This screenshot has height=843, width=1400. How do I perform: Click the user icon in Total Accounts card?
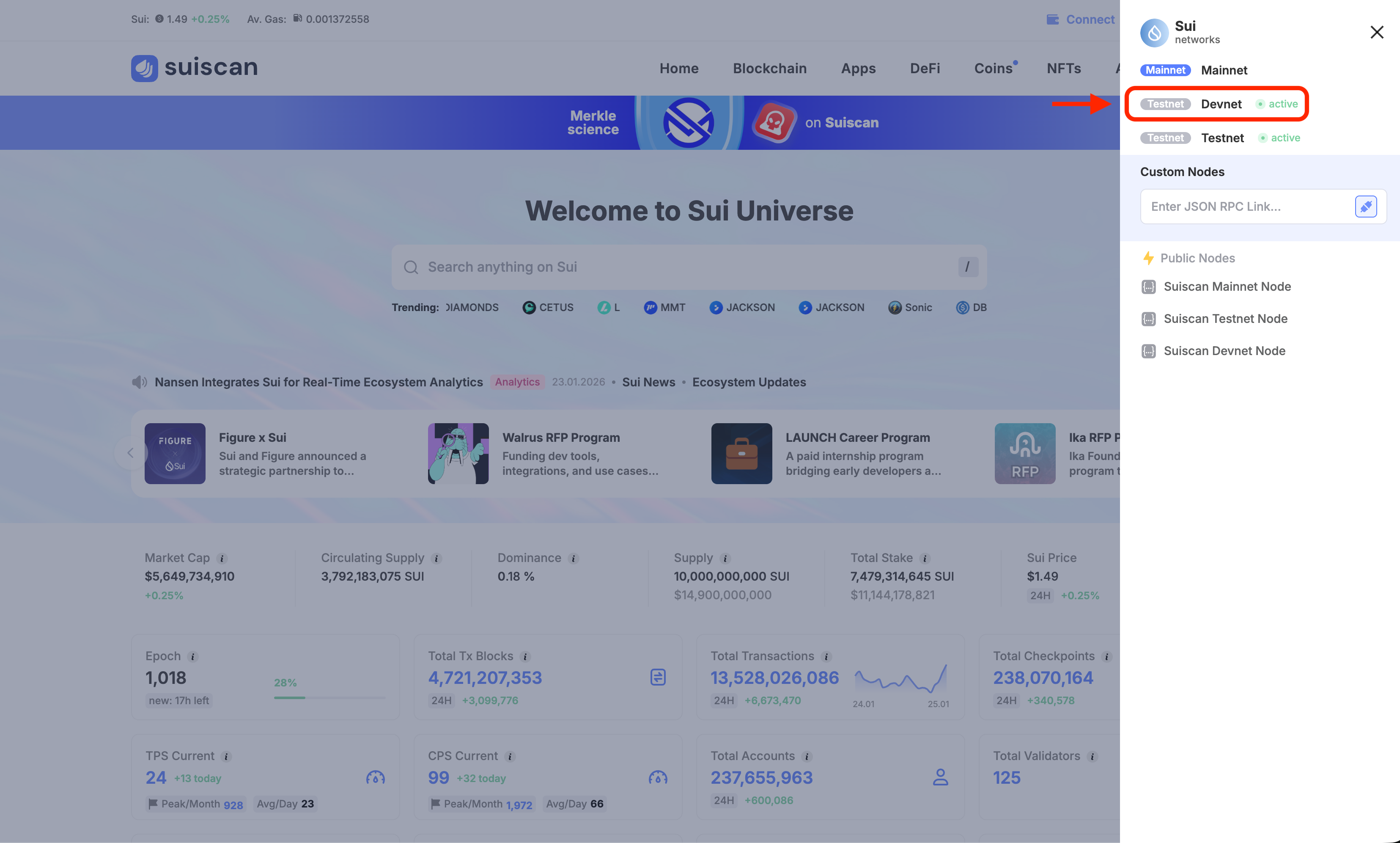click(x=940, y=777)
